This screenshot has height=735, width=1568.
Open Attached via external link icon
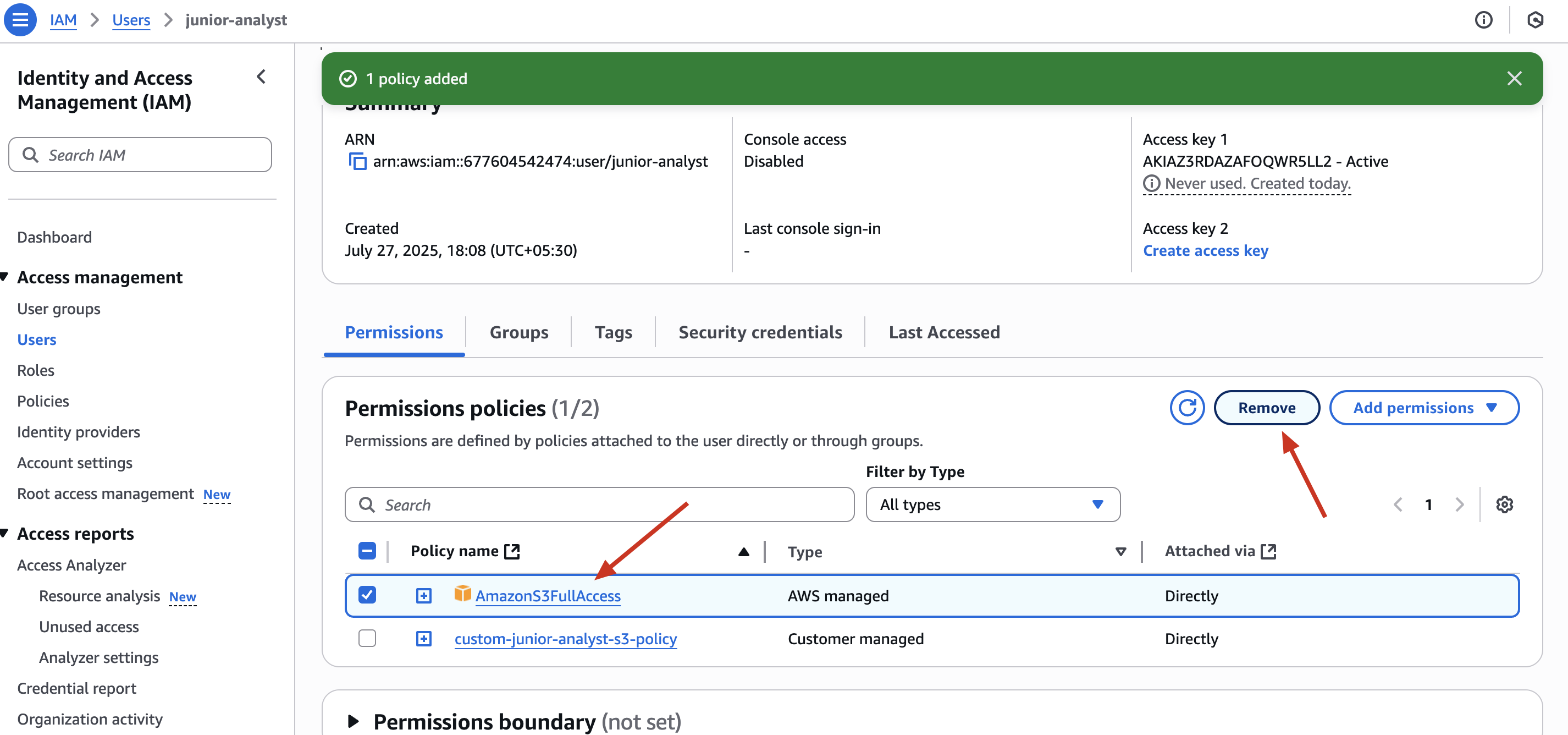pyautogui.click(x=1268, y=551)
